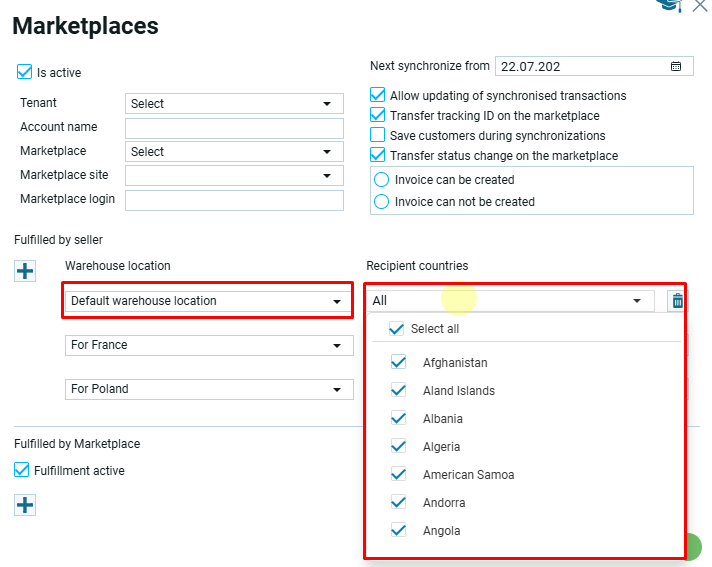Deselect Albania in the country list
Screen dimensions: 712x567
coord(400,418)
